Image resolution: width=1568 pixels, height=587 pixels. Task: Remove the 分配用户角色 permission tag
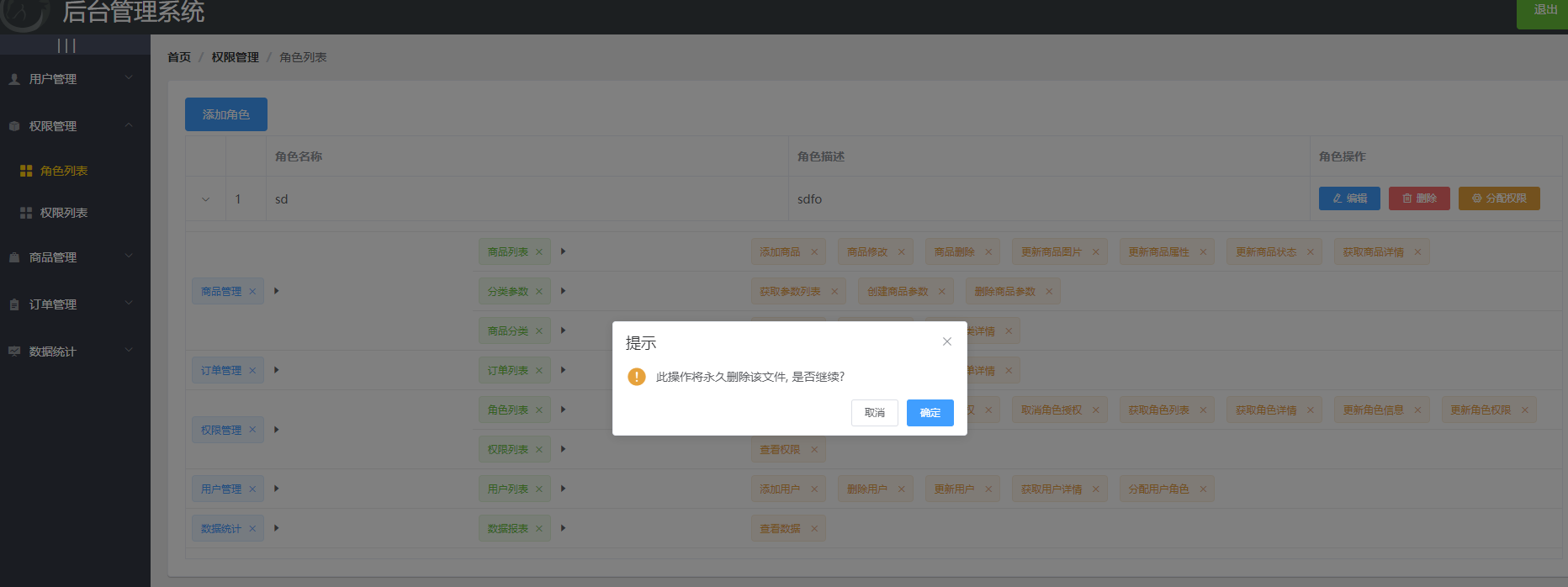(x=1204, y=489)
